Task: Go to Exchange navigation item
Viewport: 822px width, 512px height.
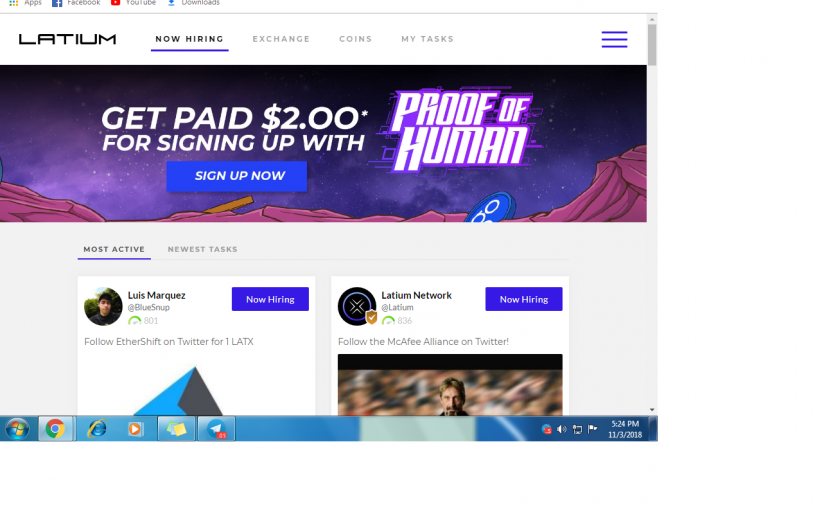Action: 282,39
